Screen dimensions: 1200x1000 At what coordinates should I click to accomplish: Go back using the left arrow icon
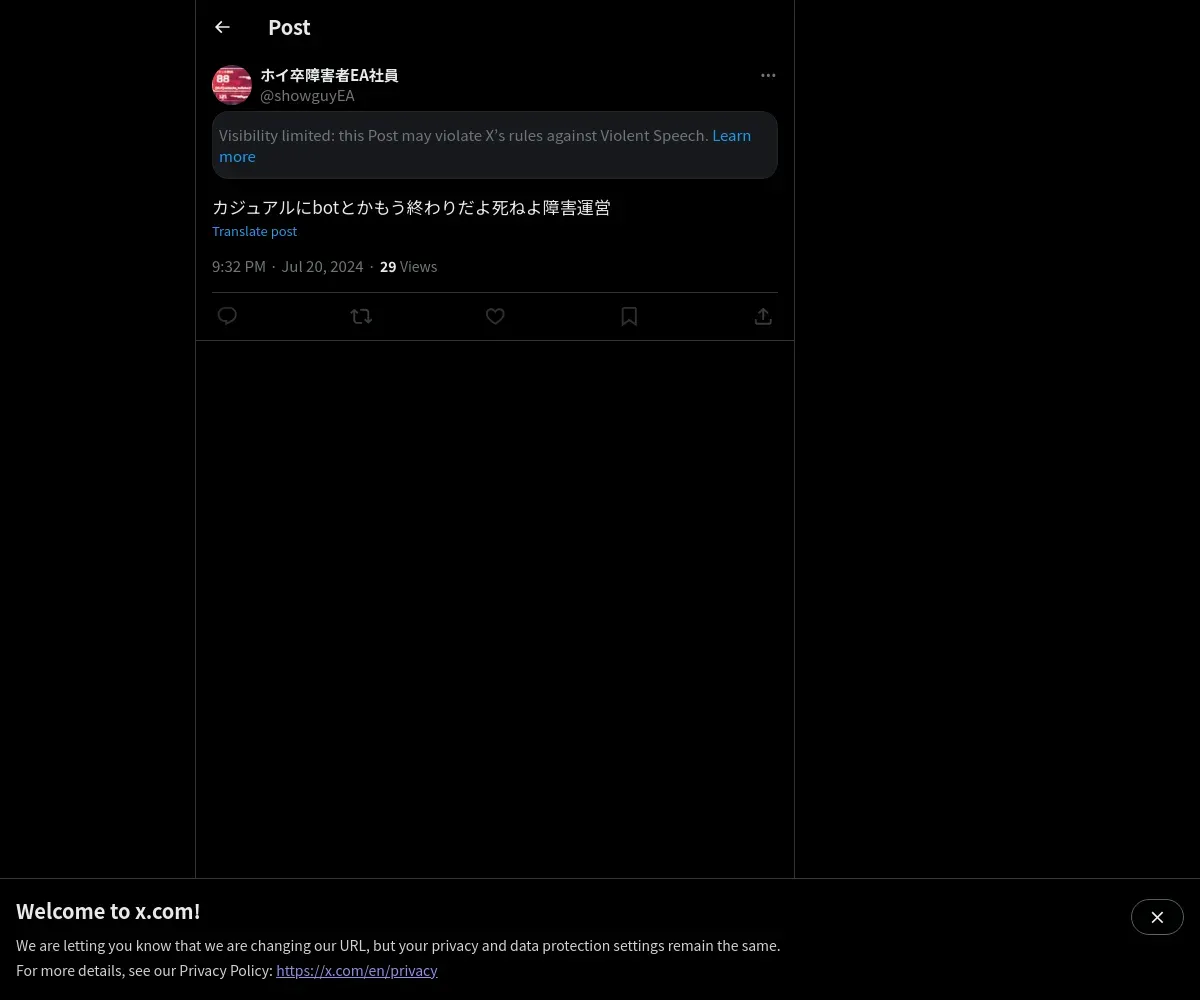click(223, 28)
